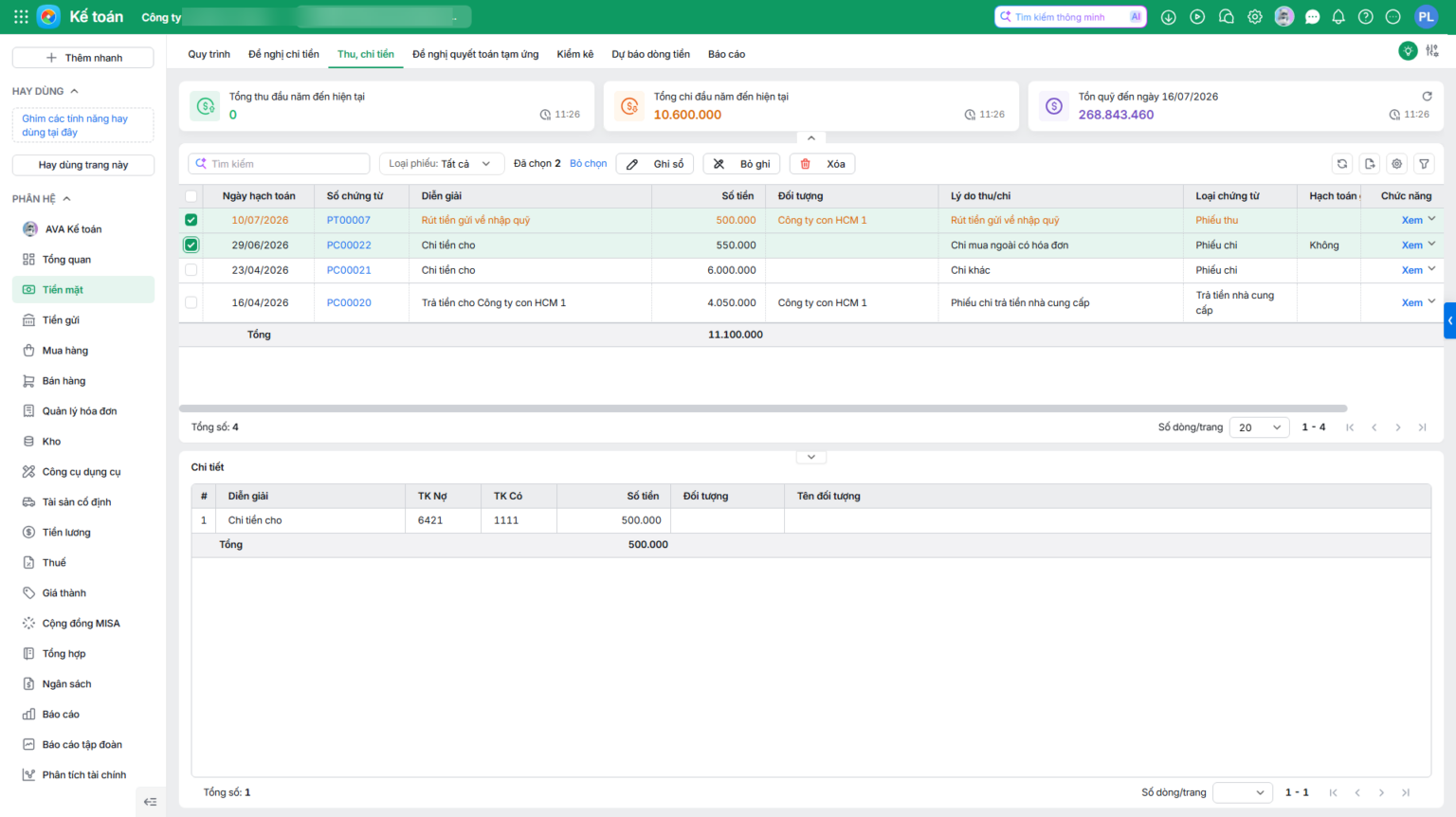
Task: Open rows-per-page dropdown showing 20
Action: tap(1259, 427)
